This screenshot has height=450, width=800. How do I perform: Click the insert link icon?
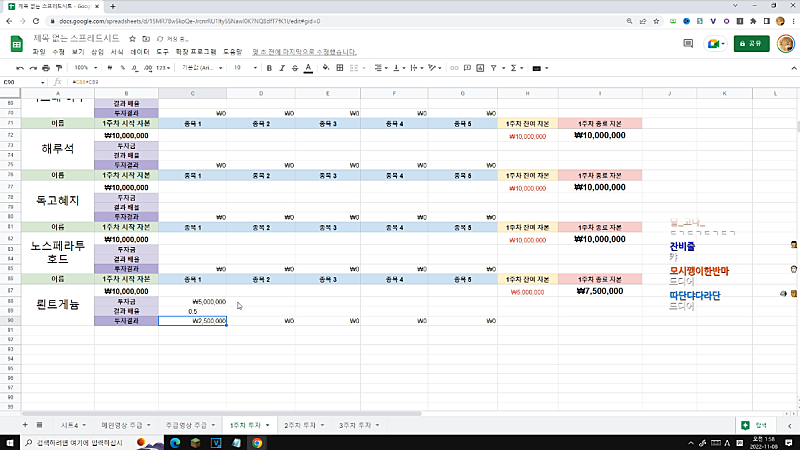click(454, 68)
